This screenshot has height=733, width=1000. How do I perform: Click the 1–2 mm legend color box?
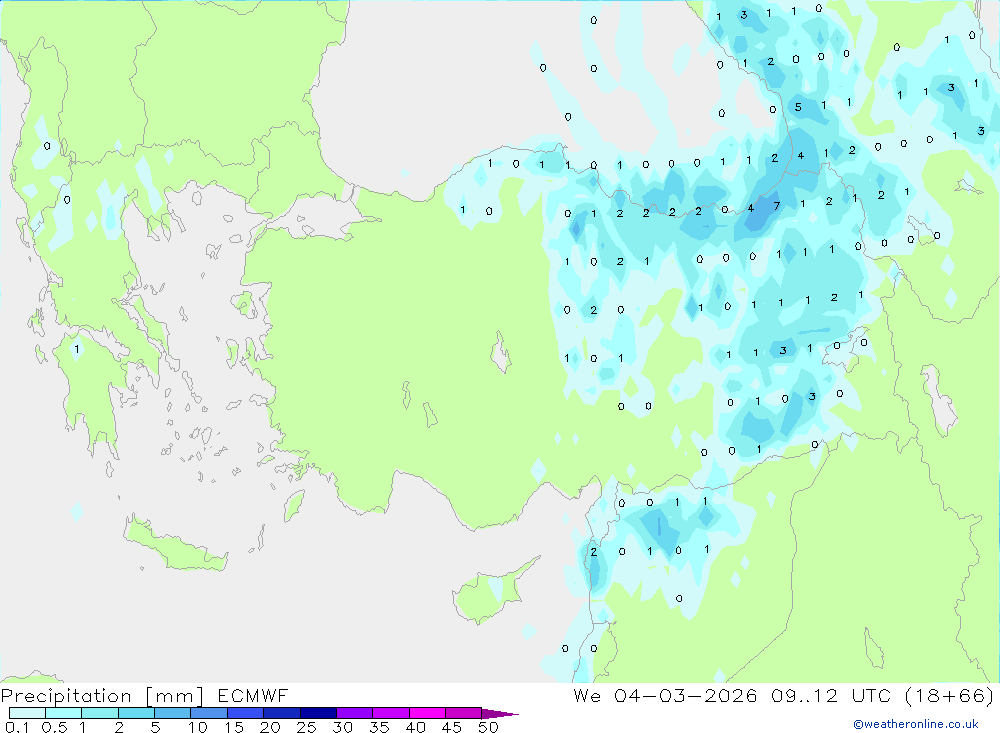pyautogui.click(x=99, y=713)
